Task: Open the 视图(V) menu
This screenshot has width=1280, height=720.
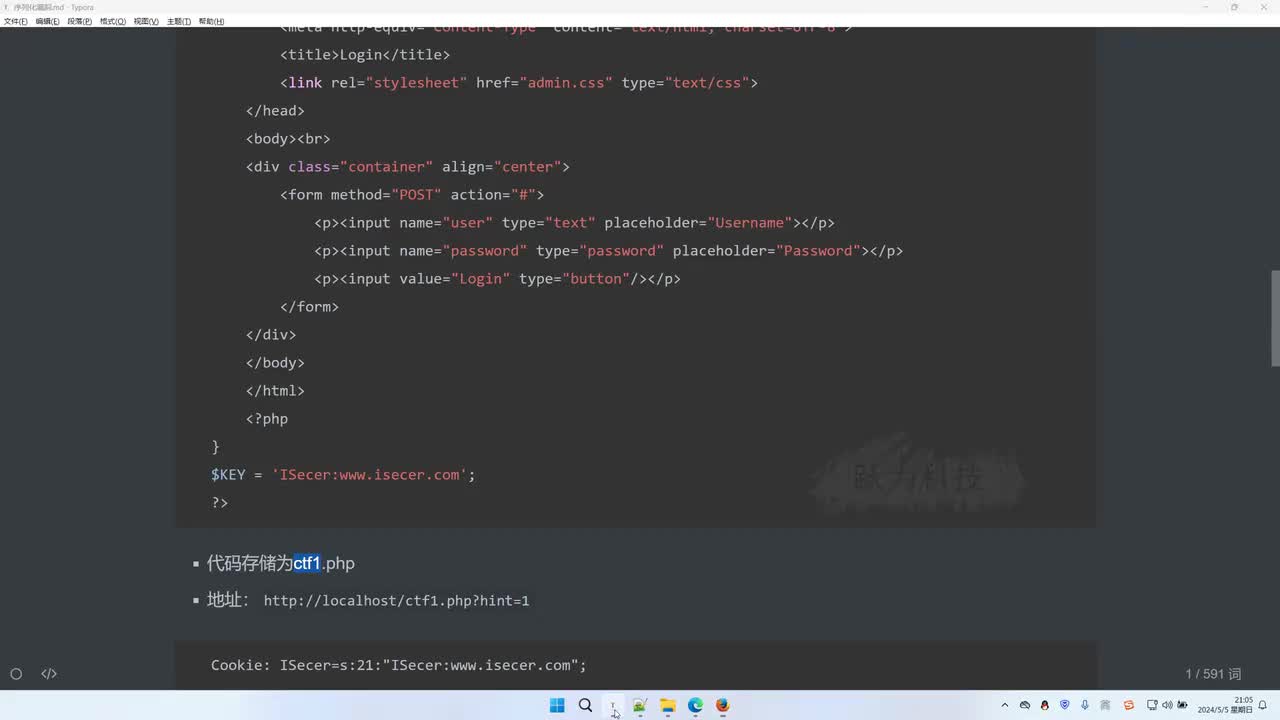Action: [x=146, y=21]
